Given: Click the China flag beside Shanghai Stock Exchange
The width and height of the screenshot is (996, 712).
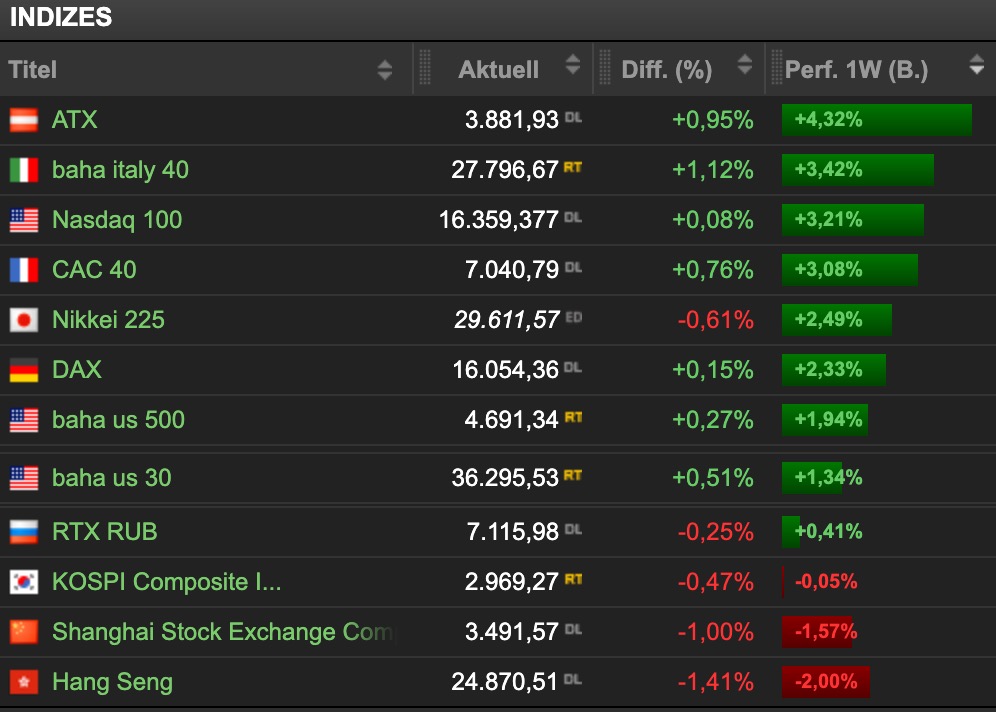Looking at the screenshot, I should tap(24, 632).
